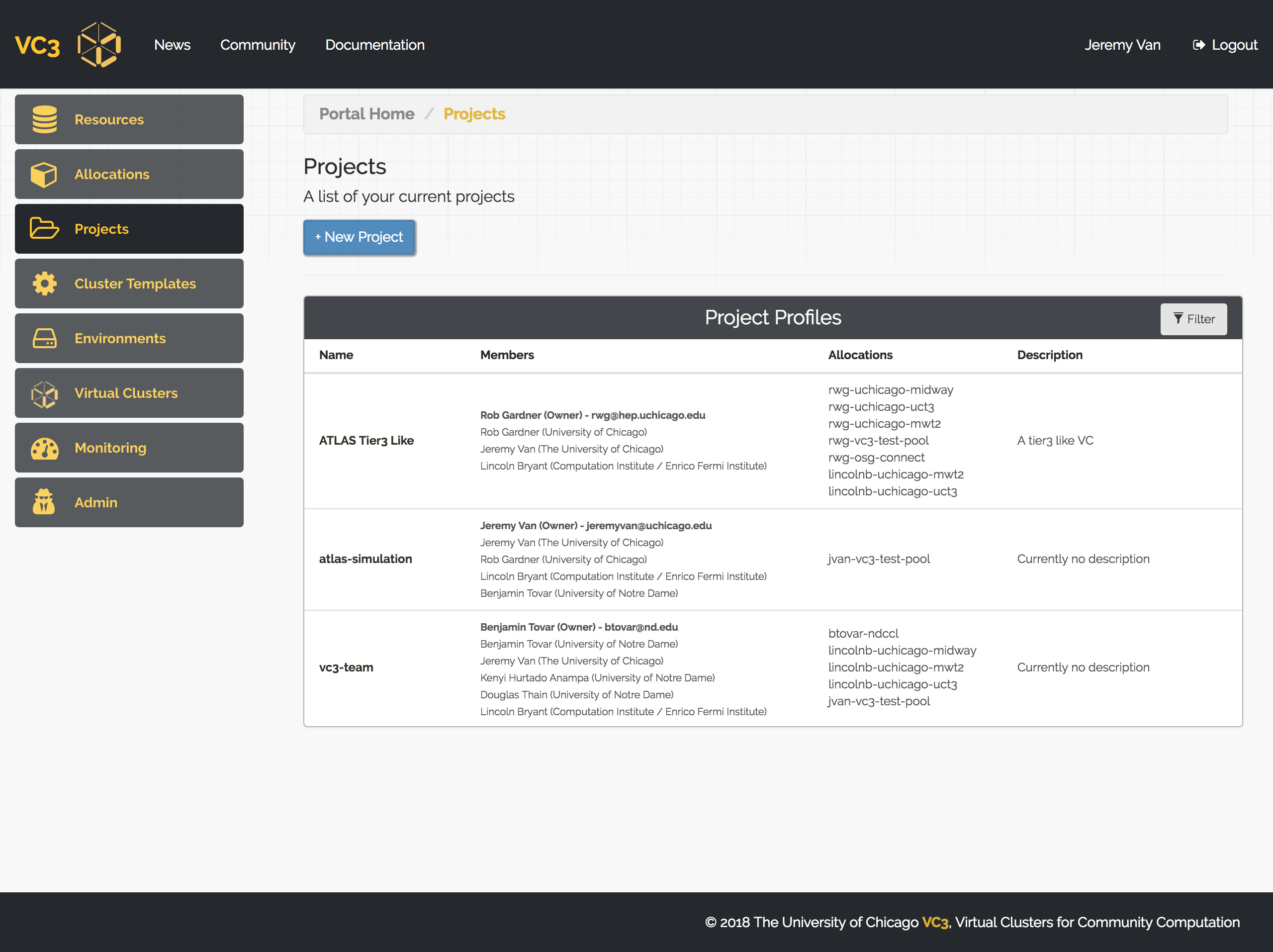
Task: Click the funnel icon in Filter button
Action: click(1178, 318)
